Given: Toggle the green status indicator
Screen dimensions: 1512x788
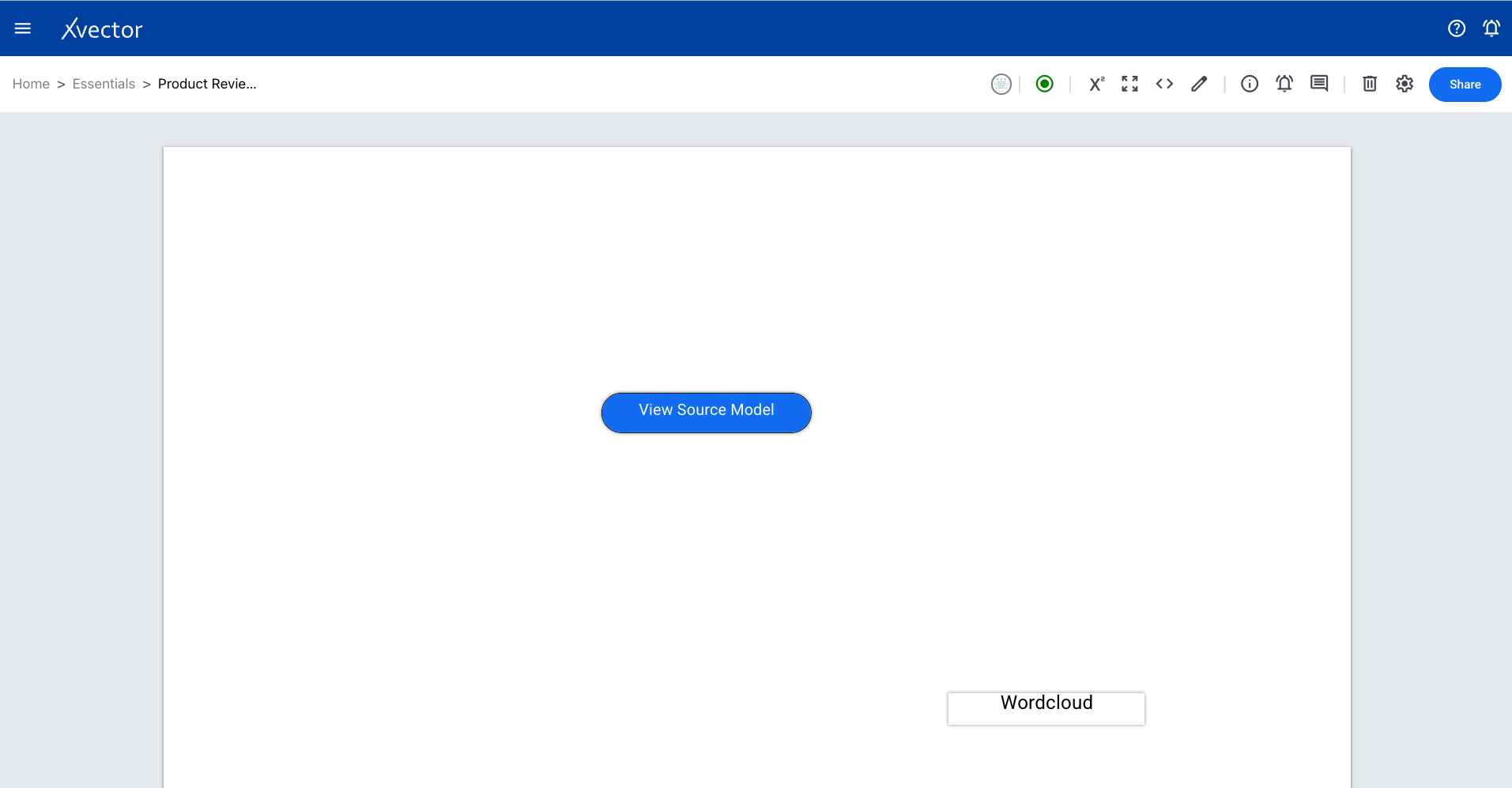Looking at the screenshot, I should (1045, 84).
